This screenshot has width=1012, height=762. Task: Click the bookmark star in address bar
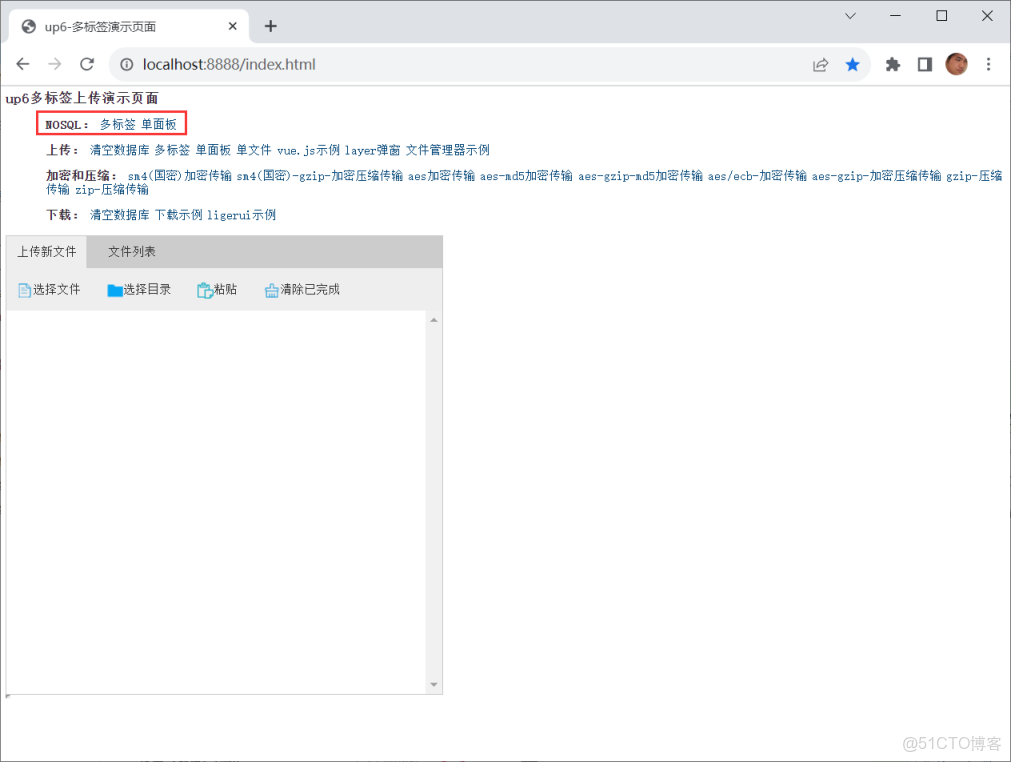pyautogui.click(x=852, y=64)
